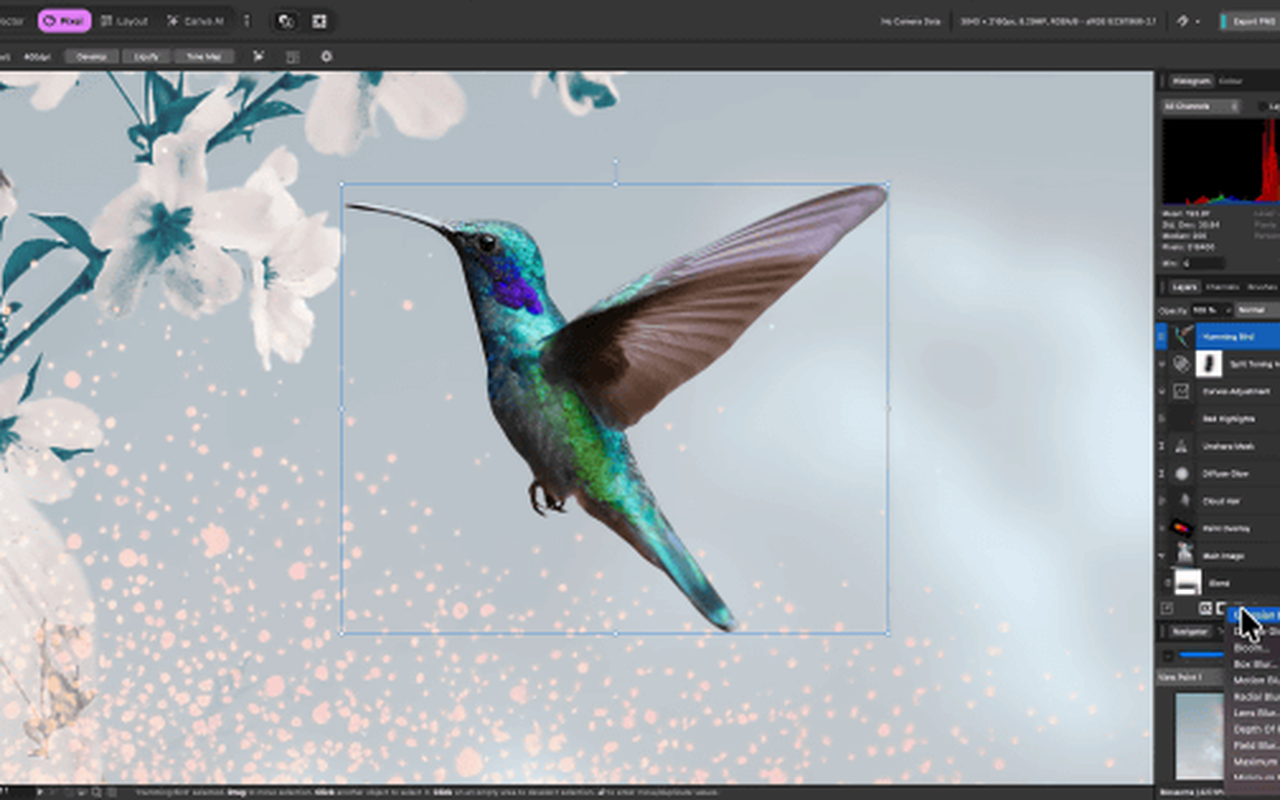Collapse the Main Image layer group
Screen dimensions: 1280x800
[1162, 555]
